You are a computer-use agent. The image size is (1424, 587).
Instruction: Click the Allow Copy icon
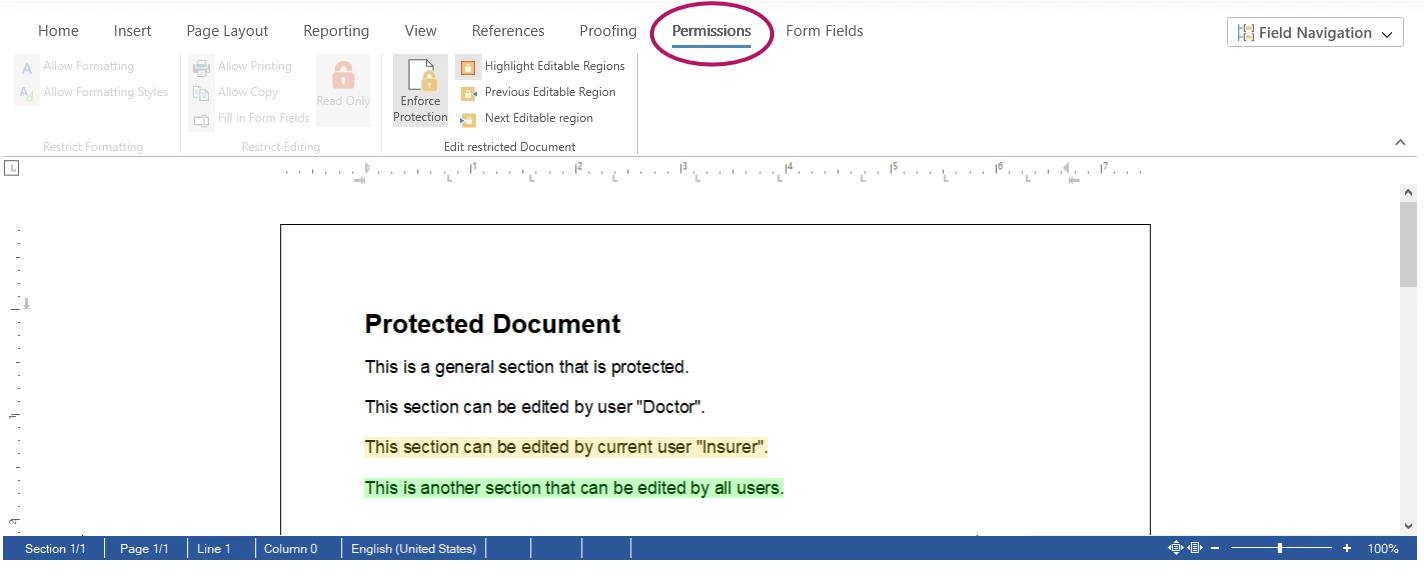click(201, 91)
